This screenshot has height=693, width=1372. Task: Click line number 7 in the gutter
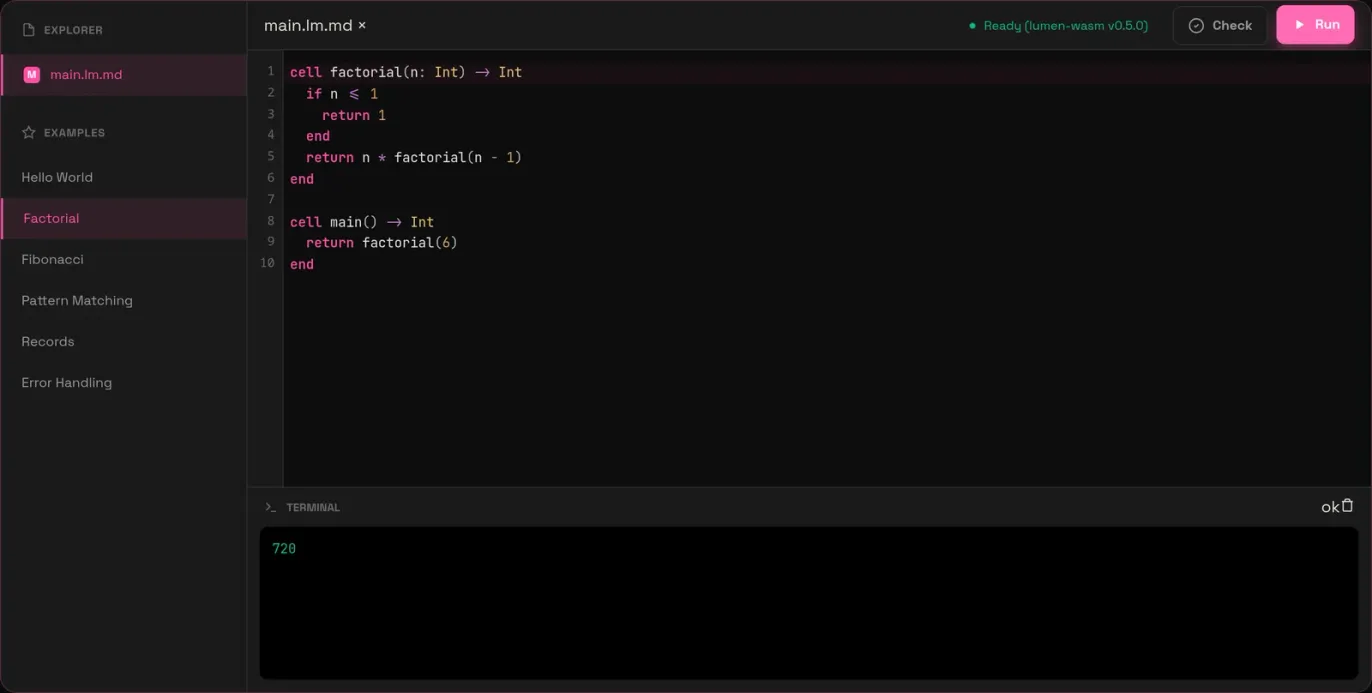[270, 199]
